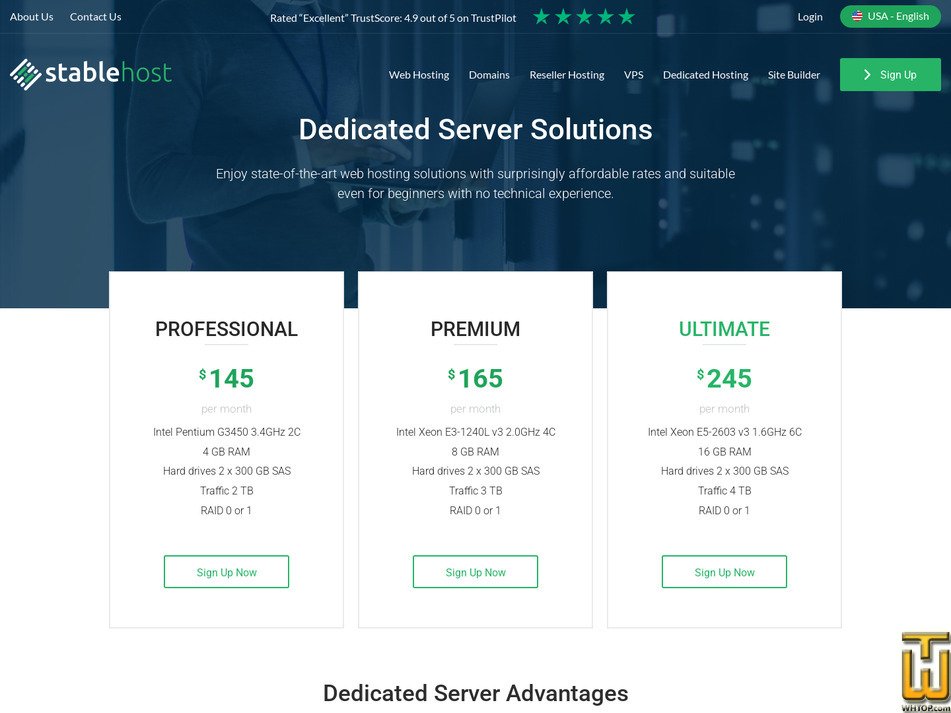Click 'Intel Pentium G3450 3.4GHz 2C' text
The image size is (951, 713).
pos(226,432)
